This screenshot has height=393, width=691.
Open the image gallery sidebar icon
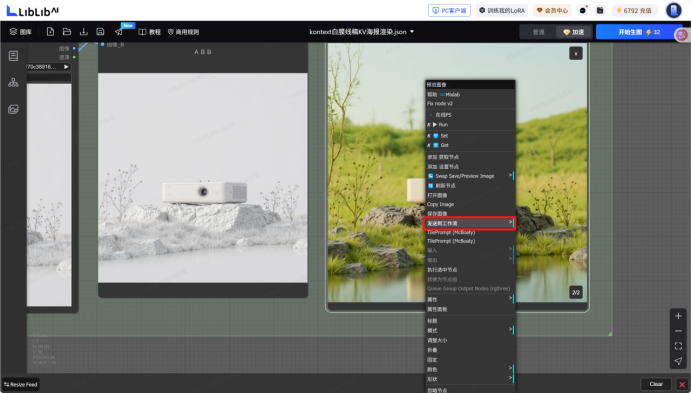(x=13, y=109)
